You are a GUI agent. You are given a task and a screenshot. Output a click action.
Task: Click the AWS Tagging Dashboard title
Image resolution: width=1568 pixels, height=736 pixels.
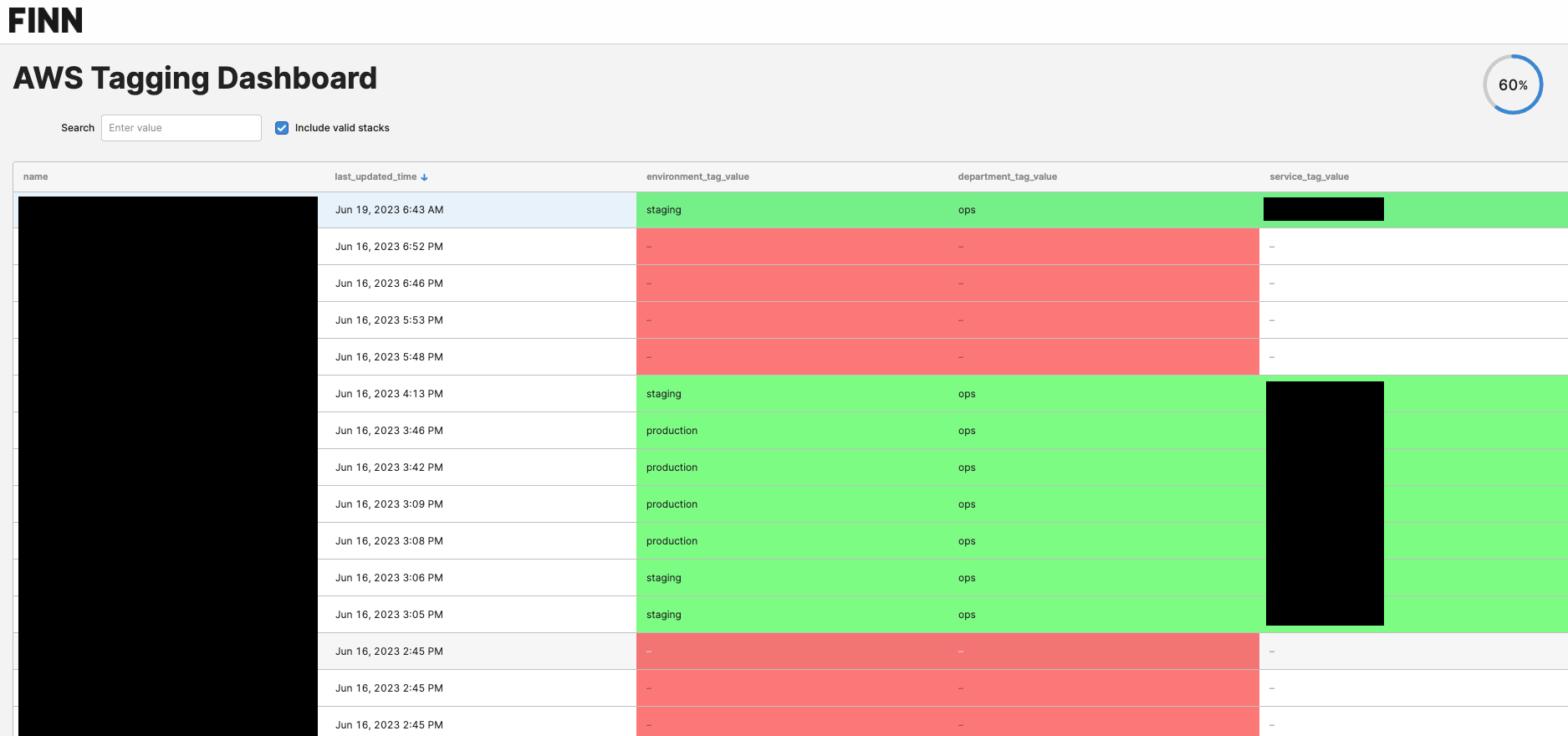195,78
